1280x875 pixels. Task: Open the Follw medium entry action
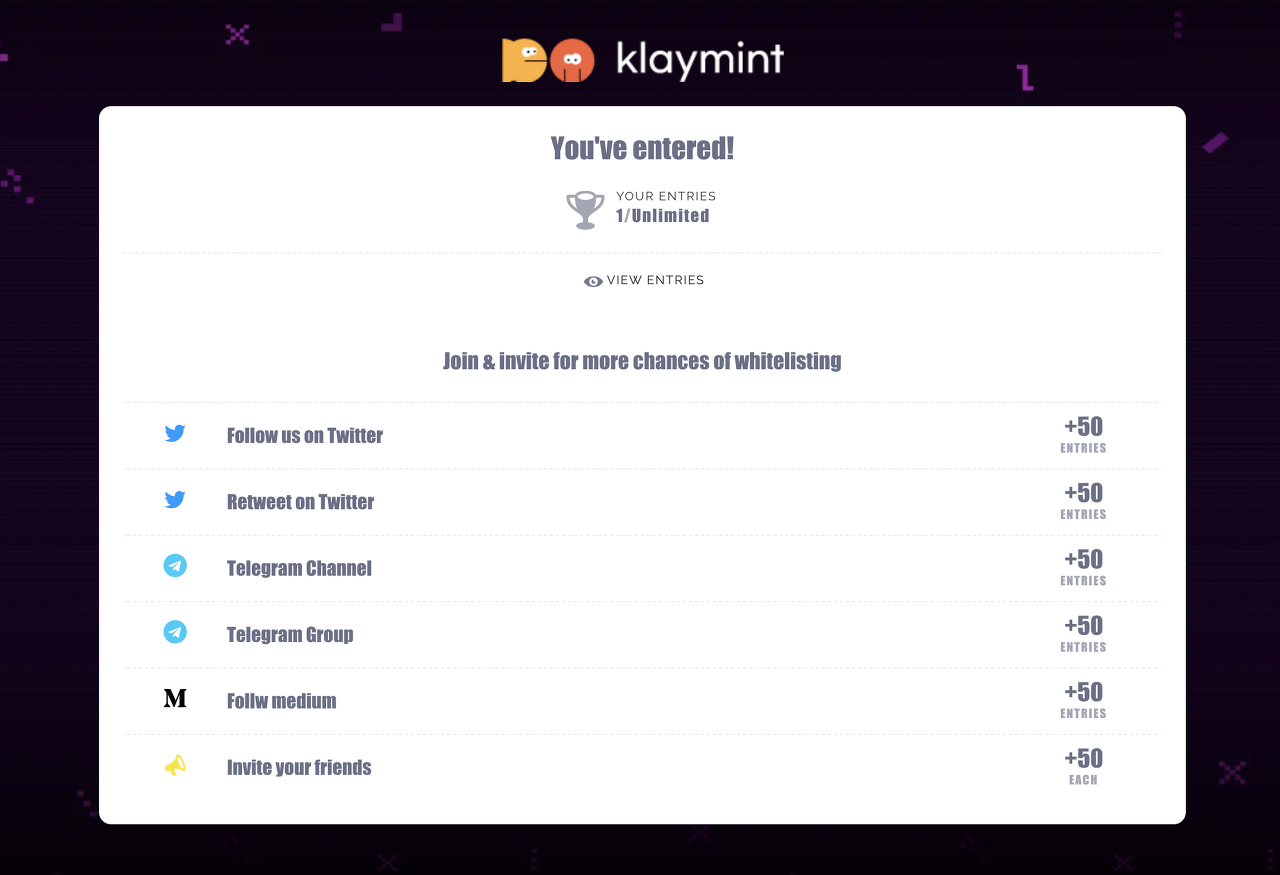pyautogui.click(x=642, y=701)
